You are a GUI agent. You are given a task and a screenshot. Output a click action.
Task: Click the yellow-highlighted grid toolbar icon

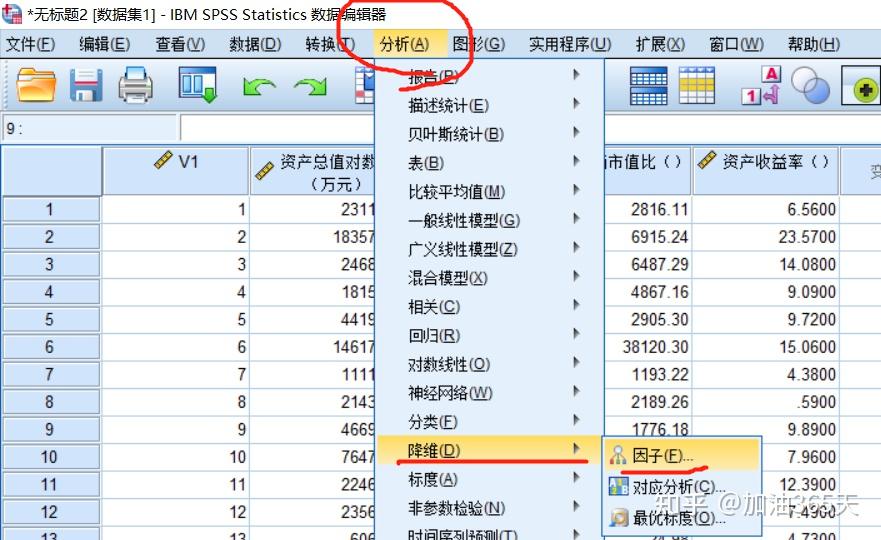697,85
